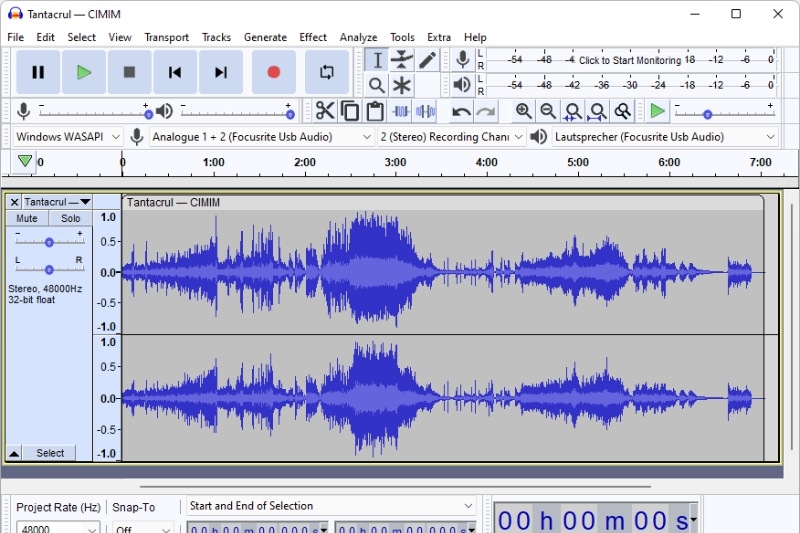Skip to start of the project
The image size is (800, 533).
[x=174, y=72]
